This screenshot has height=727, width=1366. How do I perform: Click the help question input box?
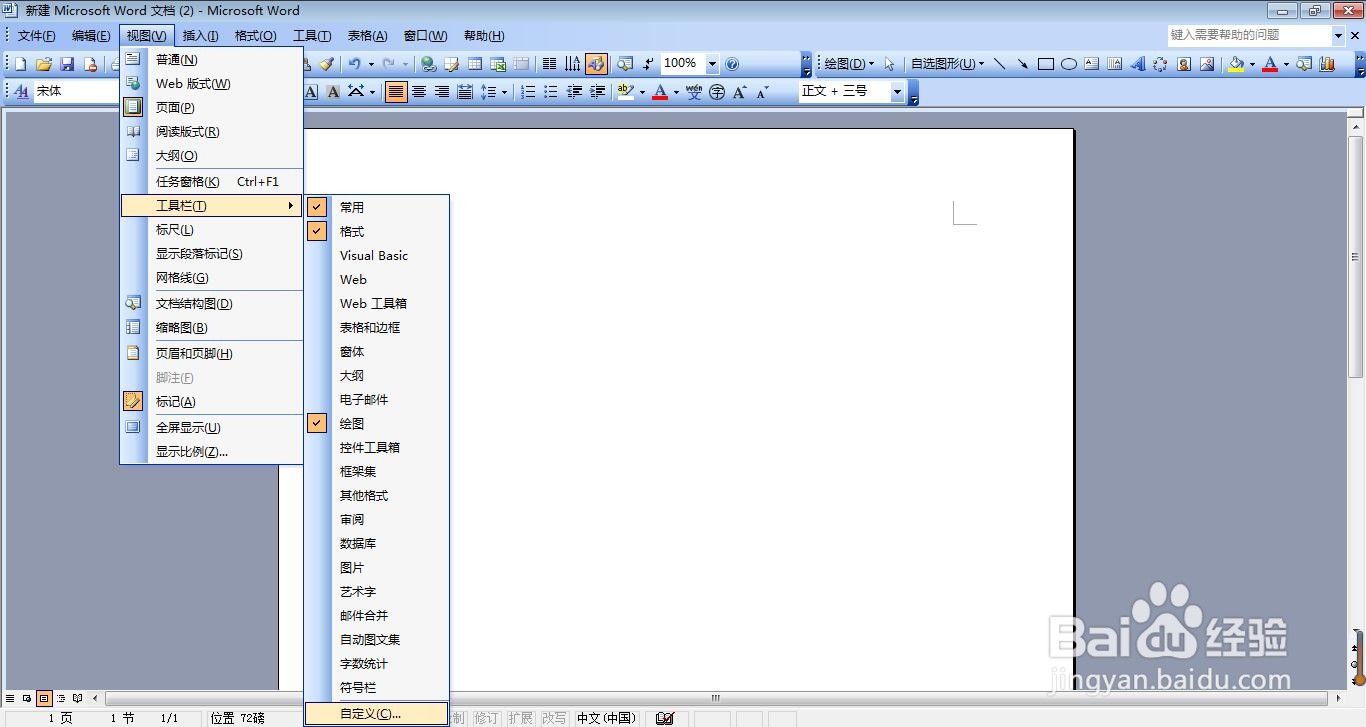[x=1250, y=35]
